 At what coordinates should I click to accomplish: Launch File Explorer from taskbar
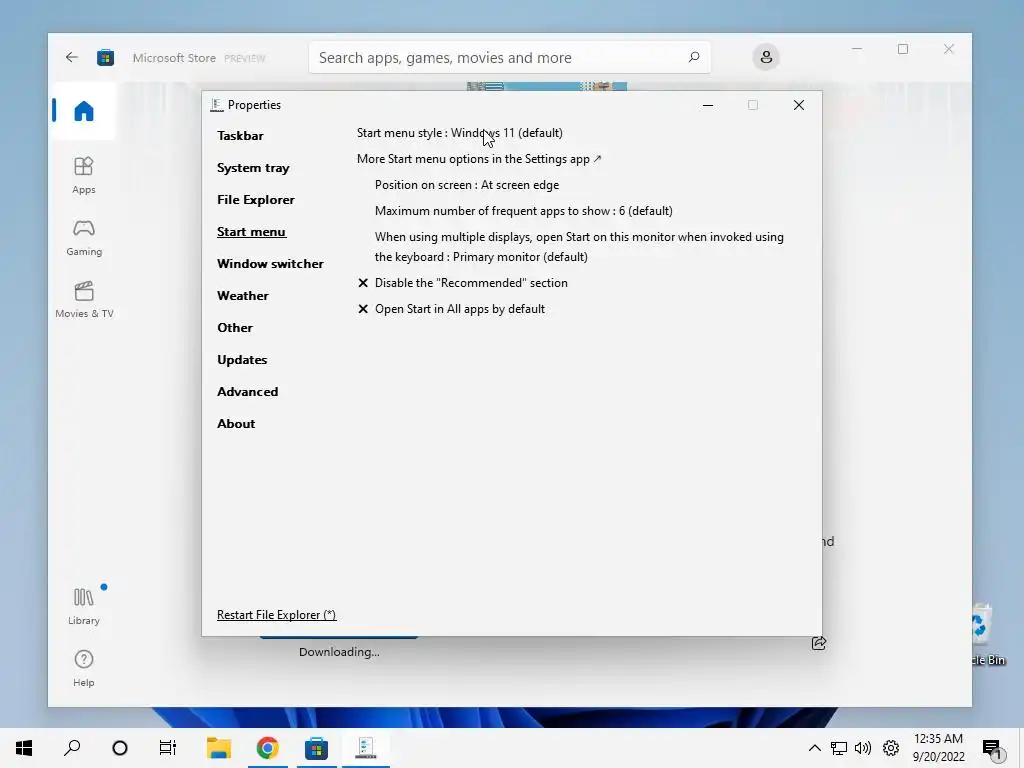coord(219,748)
